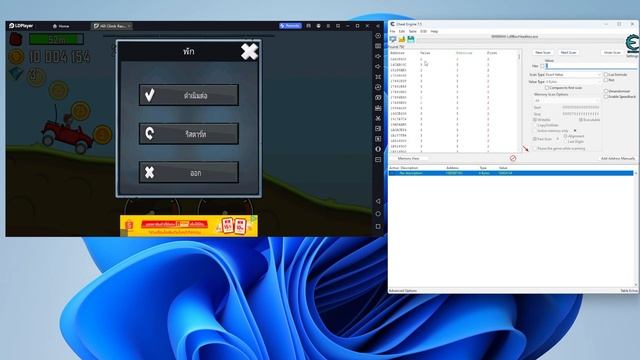Select the highlighted No description address row
Image resolution: width=640 pixels, height=360 pixels.
[511, 173]
